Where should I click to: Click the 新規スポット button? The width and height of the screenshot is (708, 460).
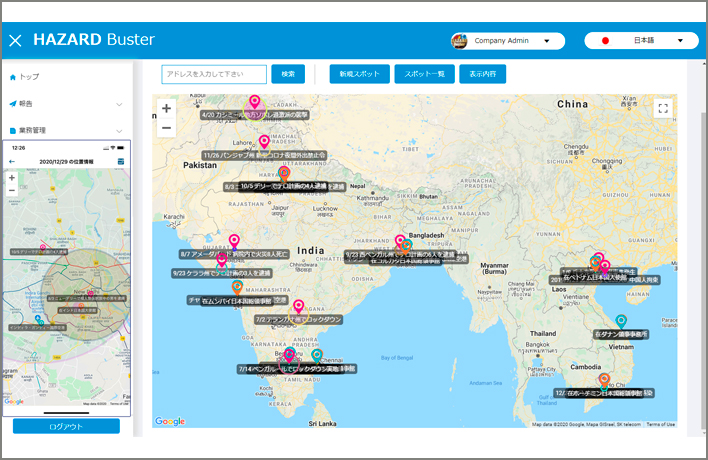click(x=359, y=74)
